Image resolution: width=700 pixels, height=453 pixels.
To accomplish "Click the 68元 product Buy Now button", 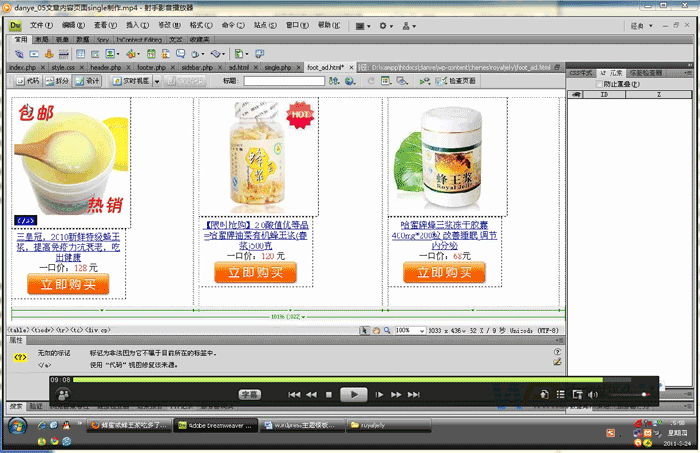I will pos(444,272).
